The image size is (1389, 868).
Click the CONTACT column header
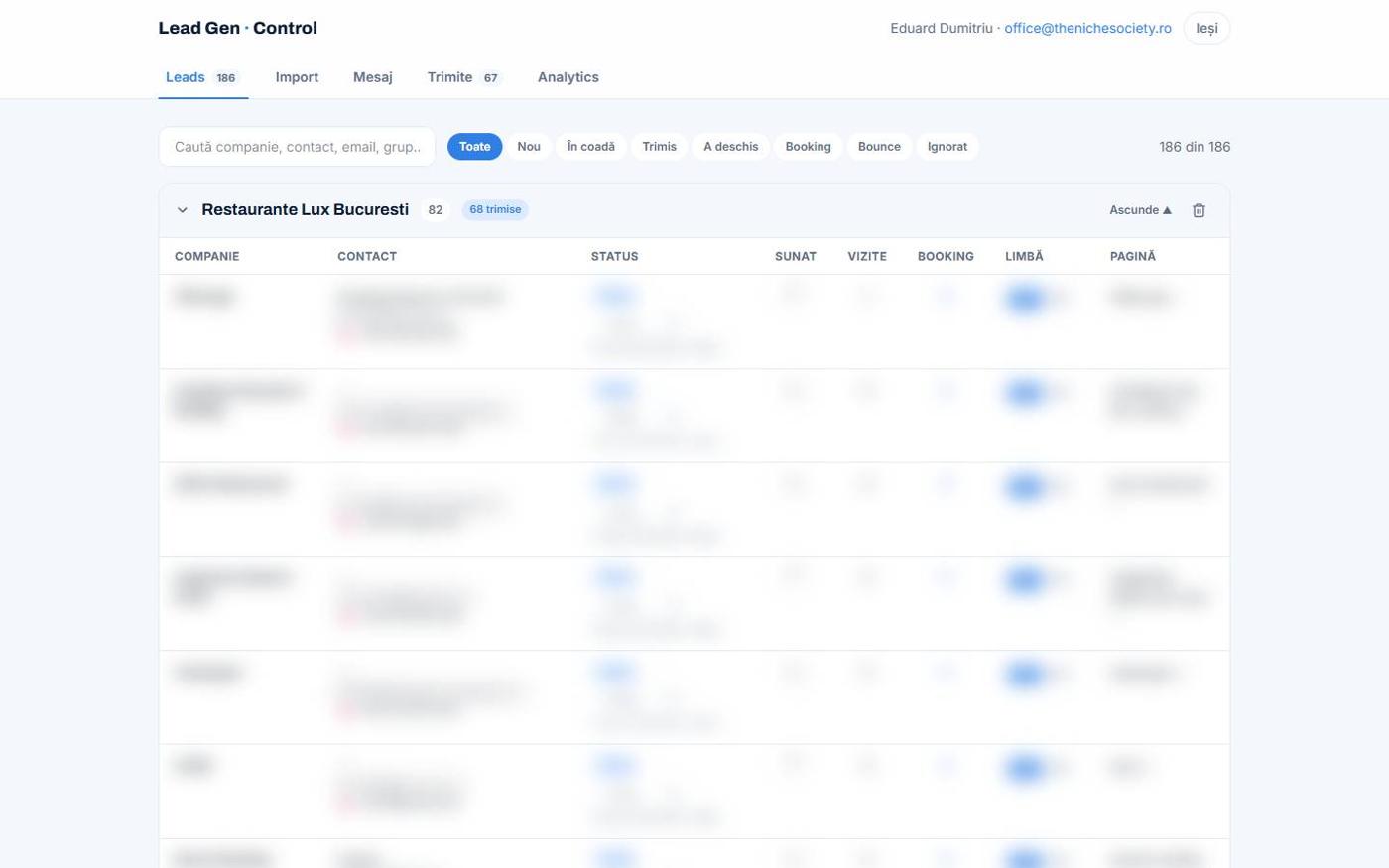click(367, 256)
